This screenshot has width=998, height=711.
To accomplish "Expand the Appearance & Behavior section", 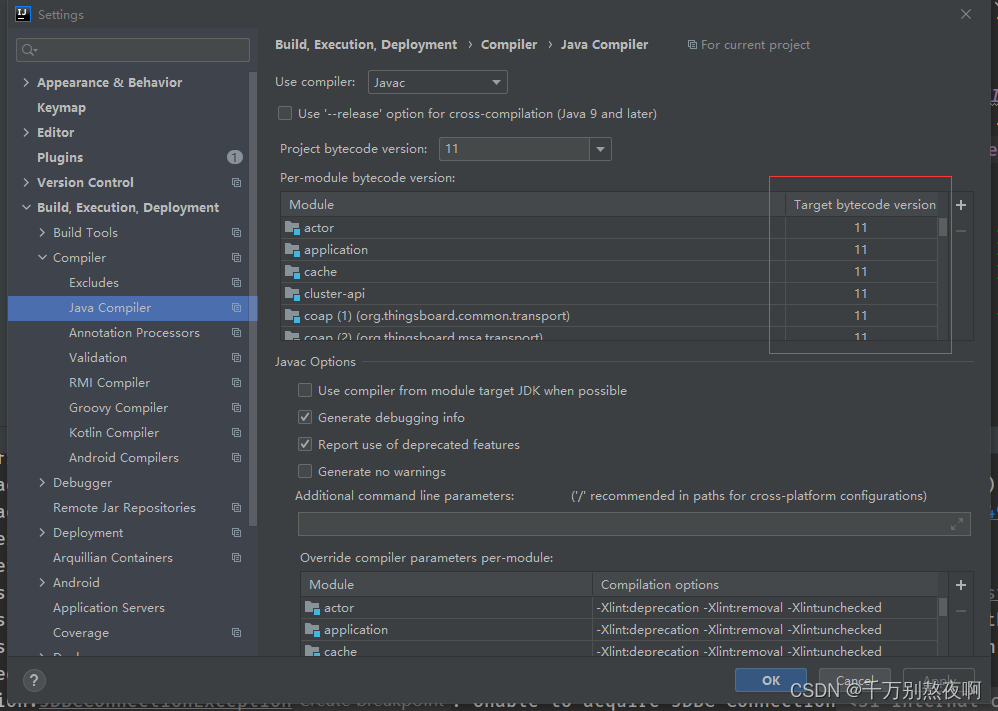I will point(26,82).
